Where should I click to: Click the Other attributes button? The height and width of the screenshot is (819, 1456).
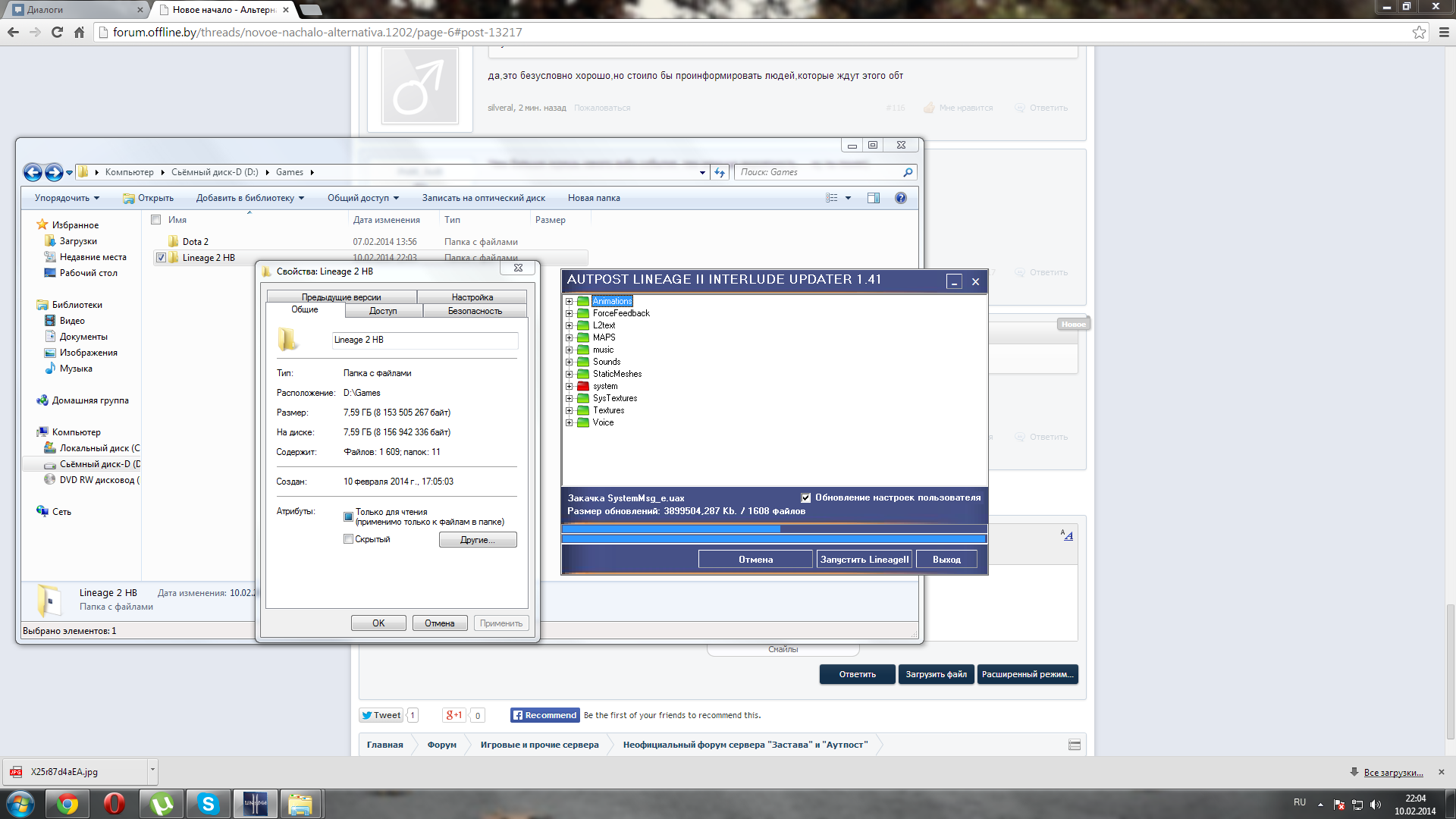click(x=478, y=540)
